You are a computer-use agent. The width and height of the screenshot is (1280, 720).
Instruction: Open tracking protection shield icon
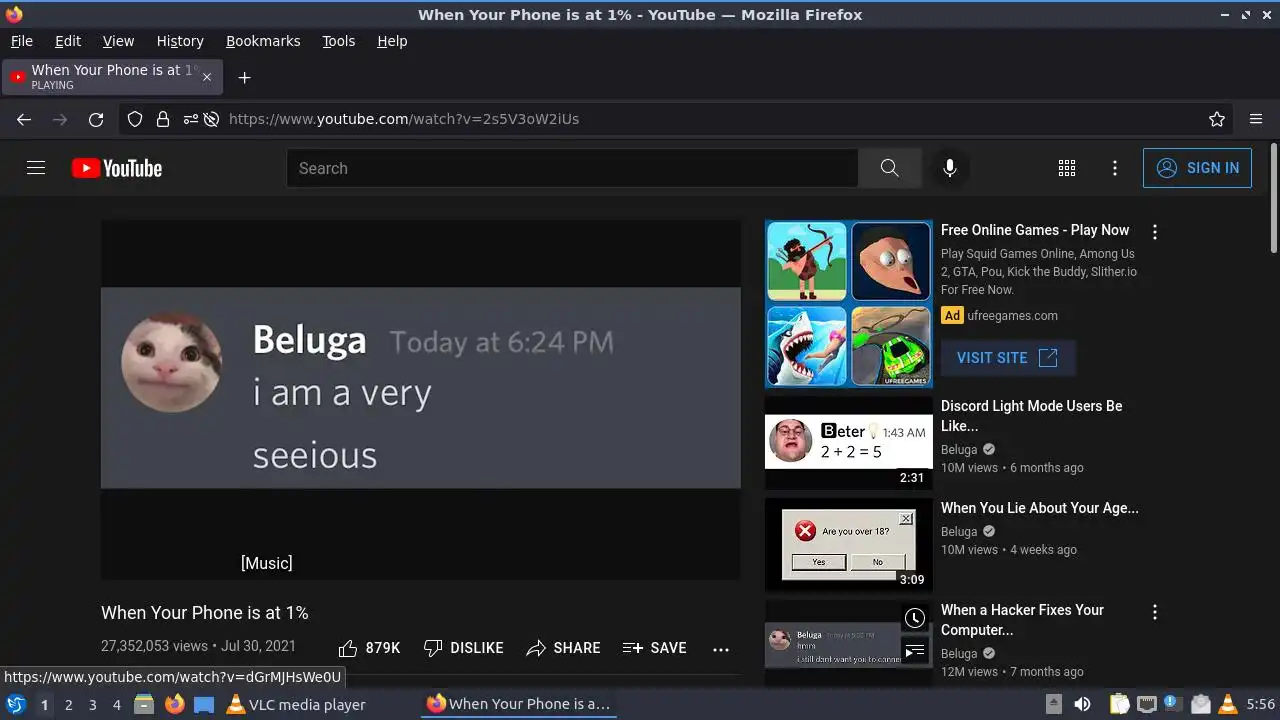[x=135, y=119]
